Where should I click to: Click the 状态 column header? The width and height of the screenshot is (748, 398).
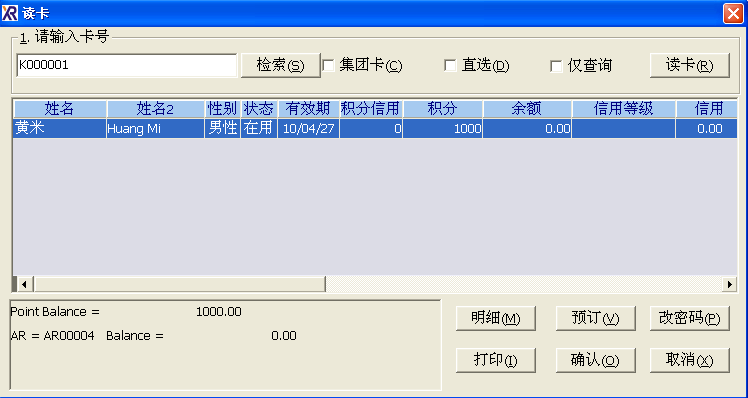[x=259, y=109]
